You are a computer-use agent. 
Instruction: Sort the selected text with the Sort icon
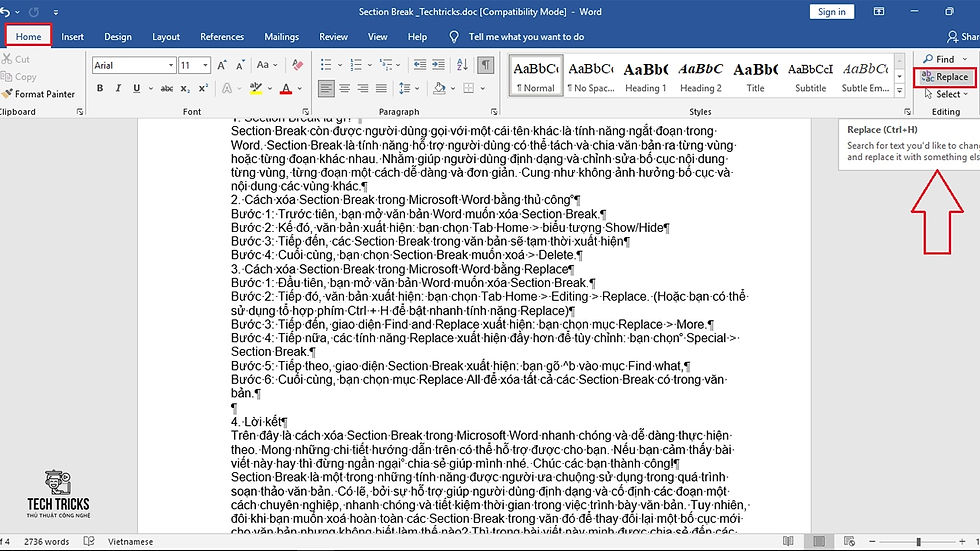coord(462,65)
